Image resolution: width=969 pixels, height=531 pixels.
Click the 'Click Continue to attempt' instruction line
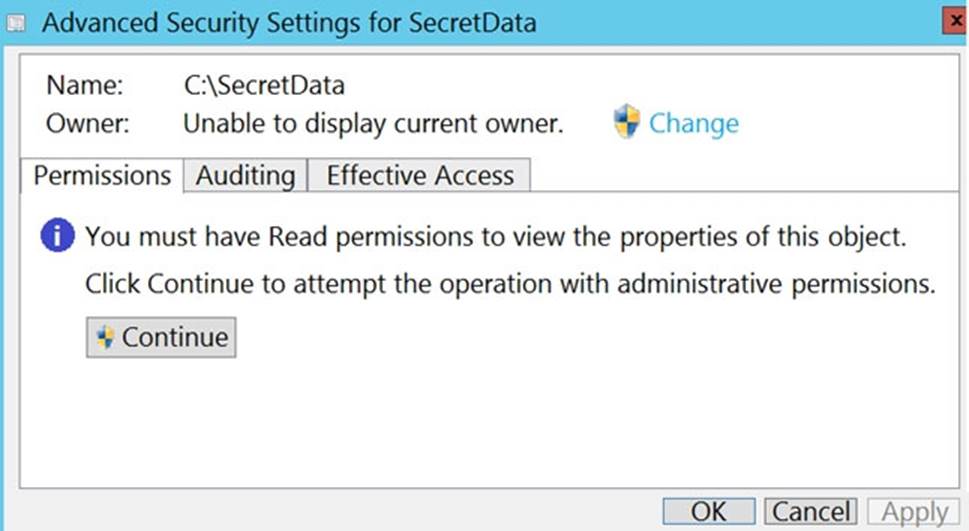pyautogui.click(x=509, y=283)
